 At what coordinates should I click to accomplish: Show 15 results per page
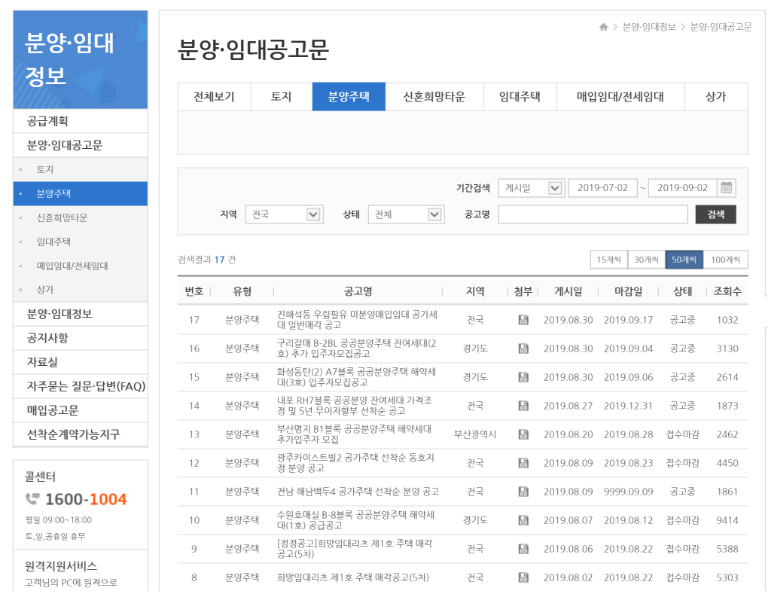[609, 260]
